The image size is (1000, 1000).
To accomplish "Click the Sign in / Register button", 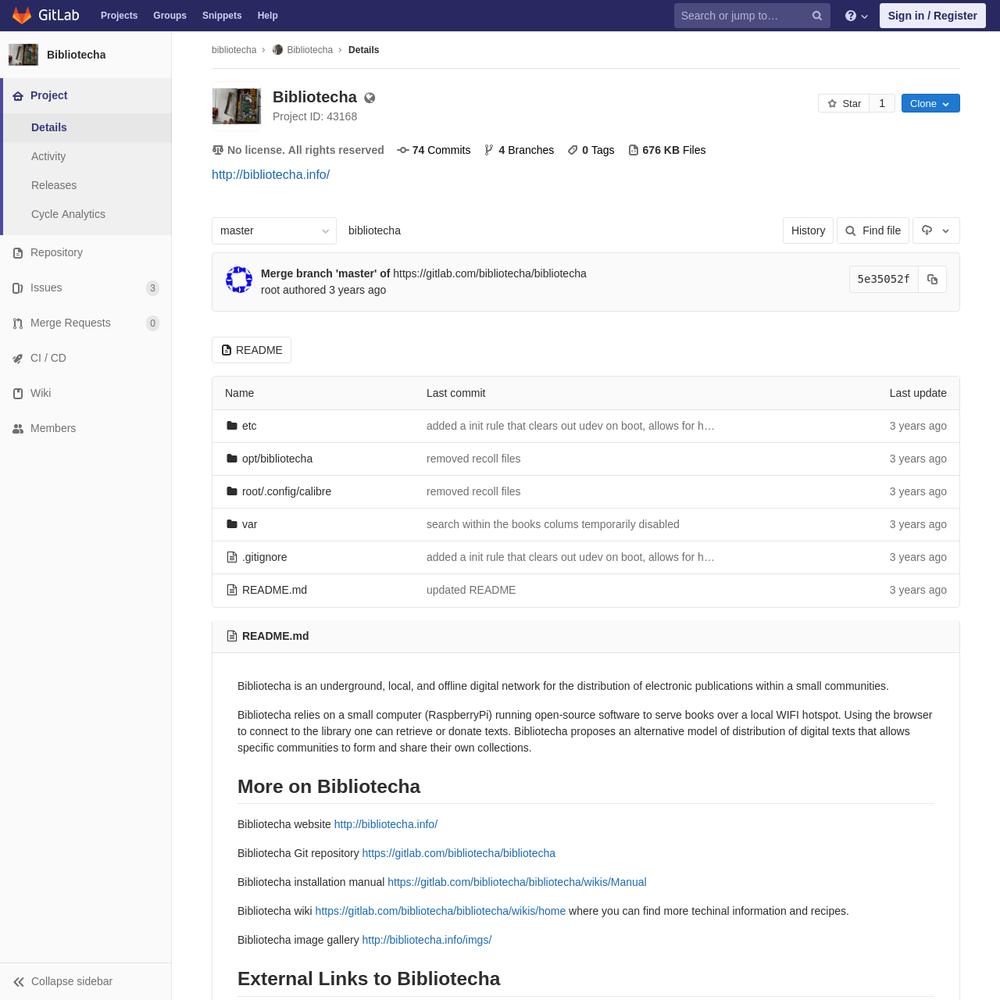I will tap(932, 16).
